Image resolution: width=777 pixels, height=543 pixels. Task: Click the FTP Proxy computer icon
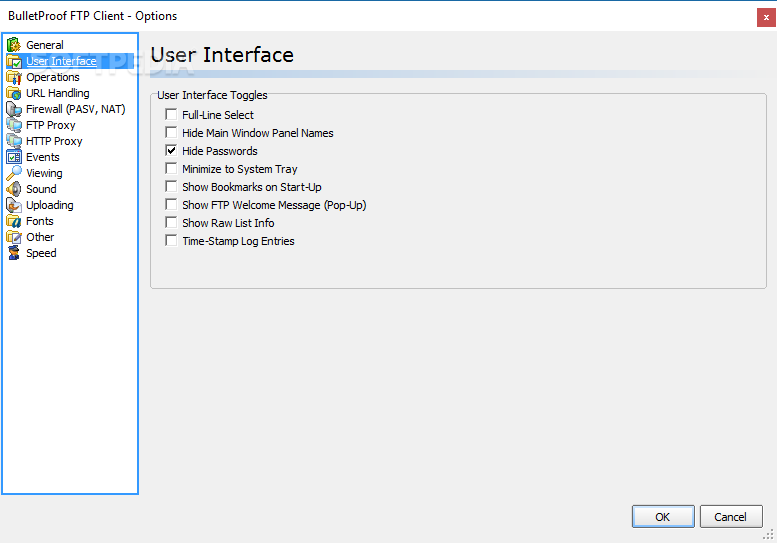tap(14, 125)
